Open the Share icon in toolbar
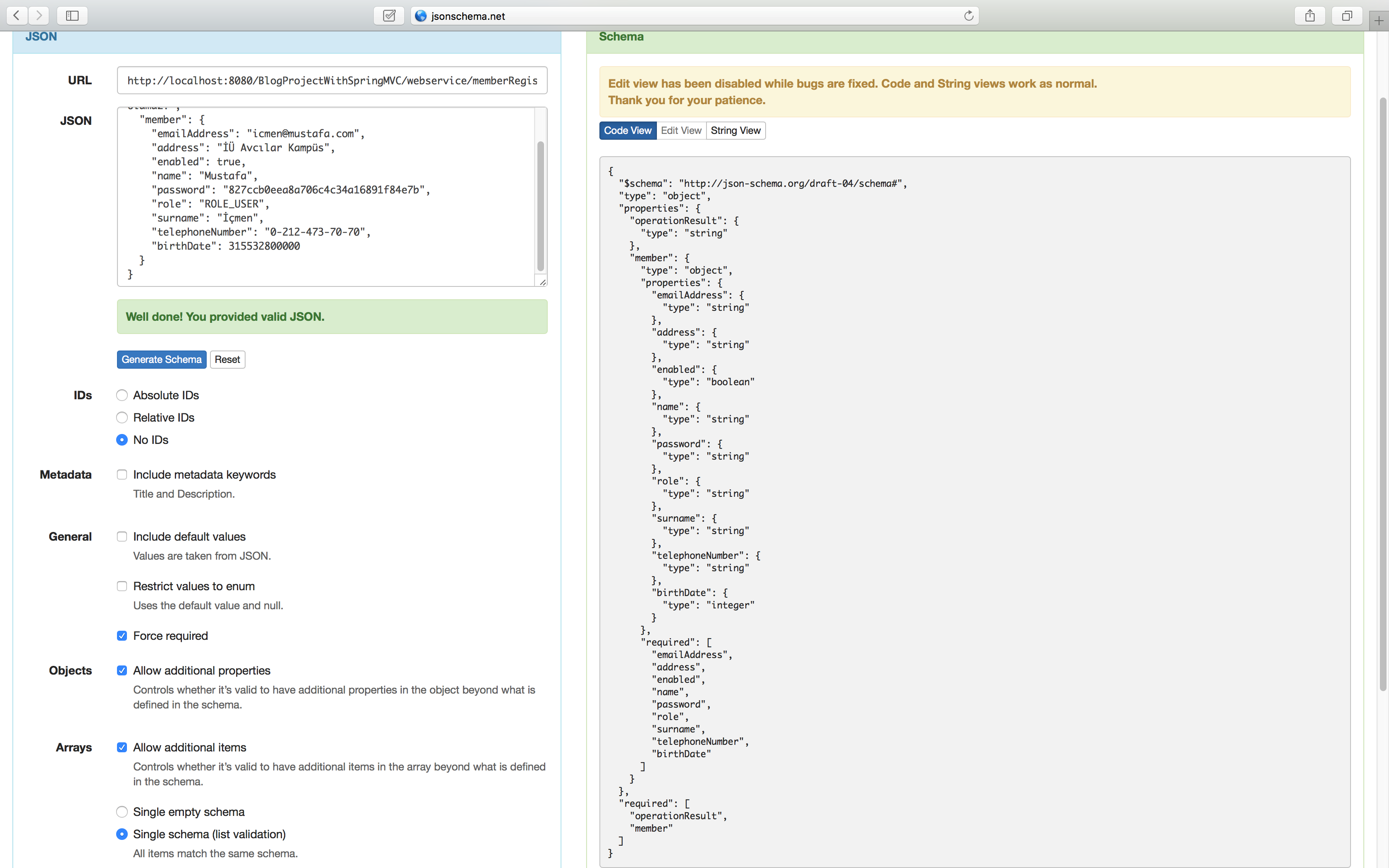Image resolution: width=1389 pixels, height=868 pixels. pos(1310,16)
